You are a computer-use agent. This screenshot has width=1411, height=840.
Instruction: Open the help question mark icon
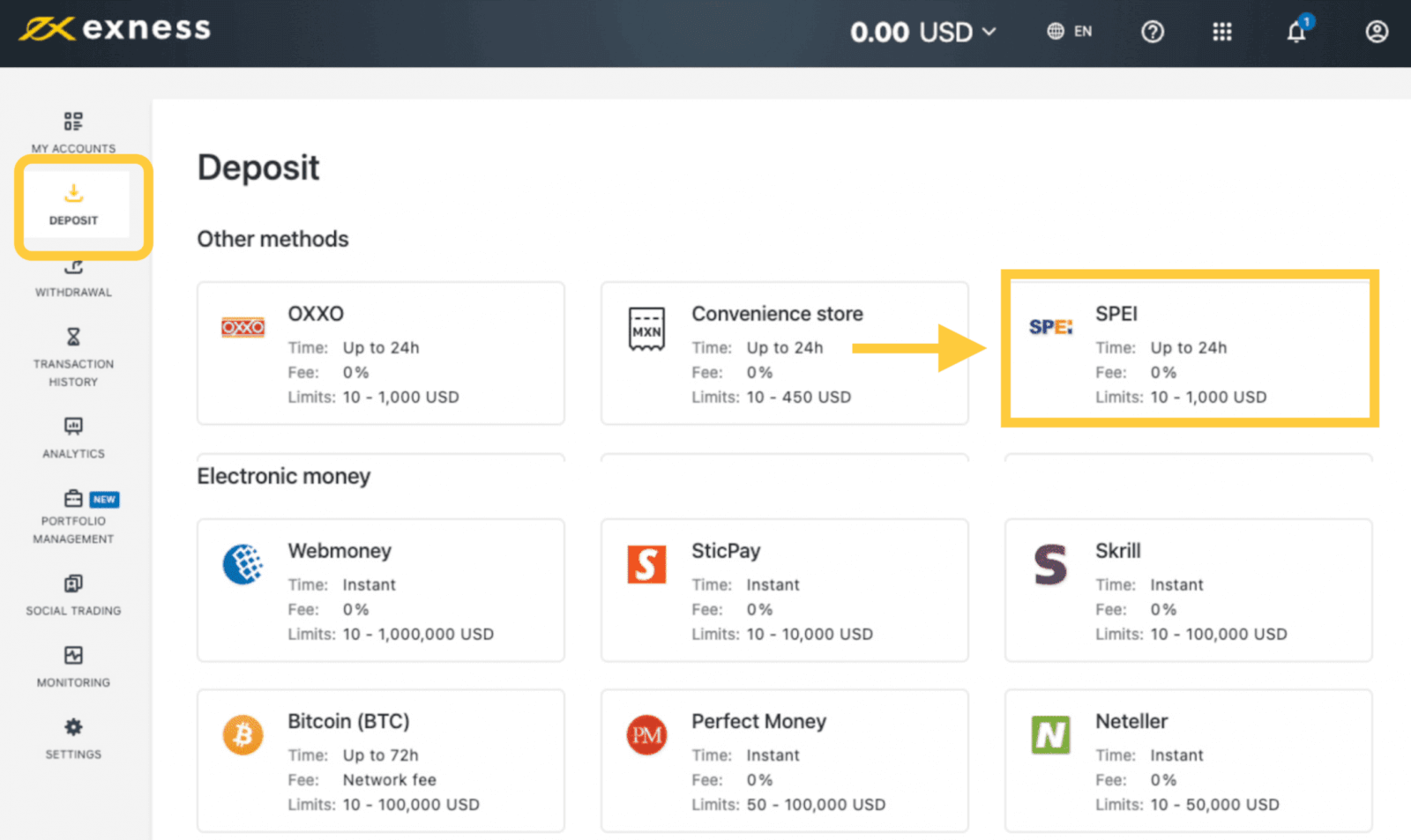tap(1152, 33)
